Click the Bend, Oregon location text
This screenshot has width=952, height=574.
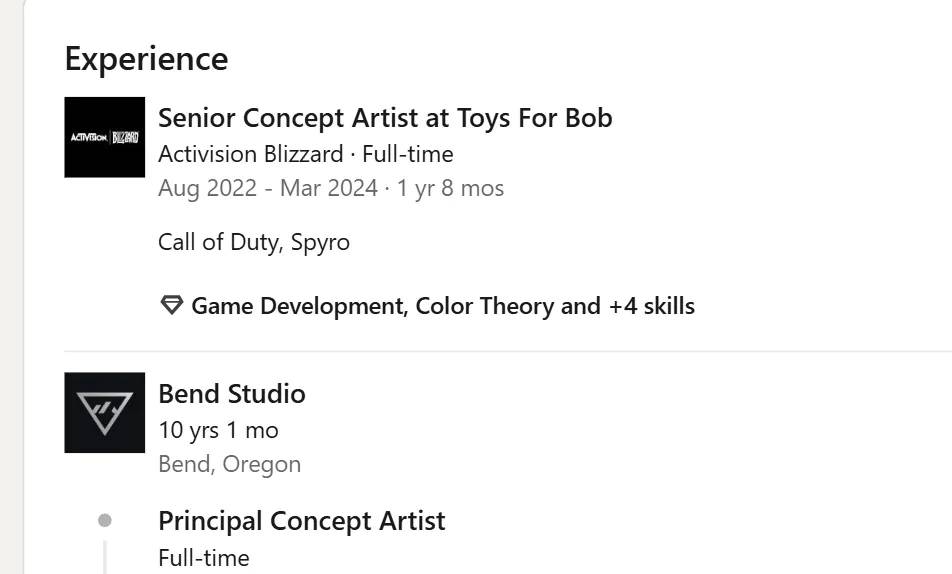229,464
